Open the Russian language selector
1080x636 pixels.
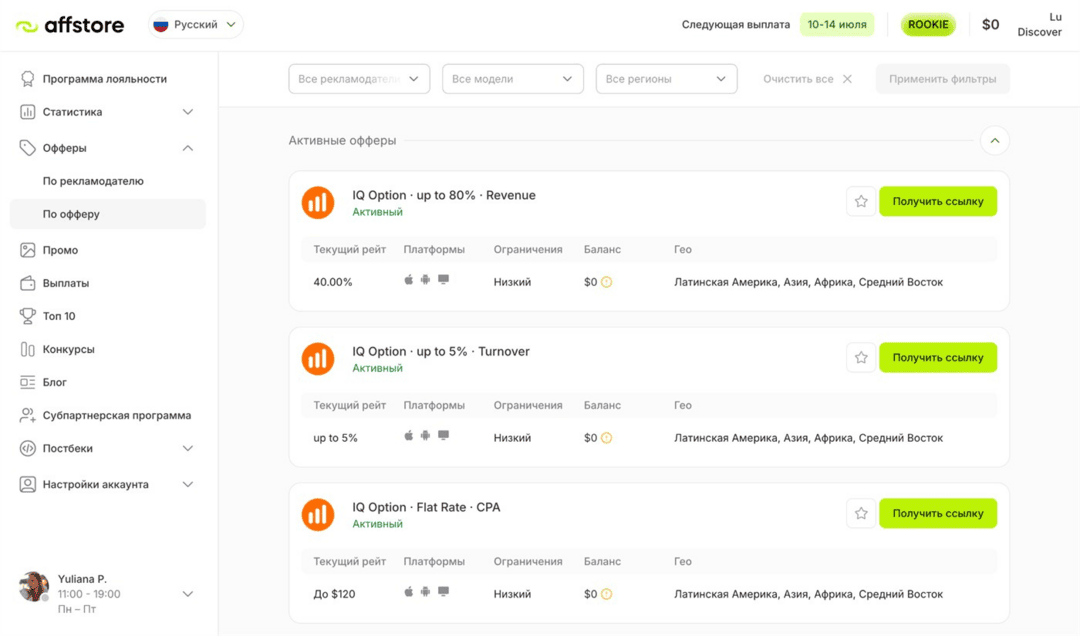(x=196, y=25)
